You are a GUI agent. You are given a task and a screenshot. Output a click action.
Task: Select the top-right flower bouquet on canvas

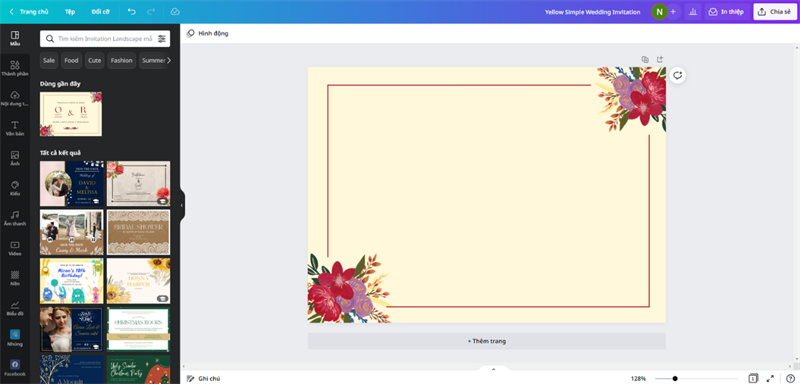631,99
